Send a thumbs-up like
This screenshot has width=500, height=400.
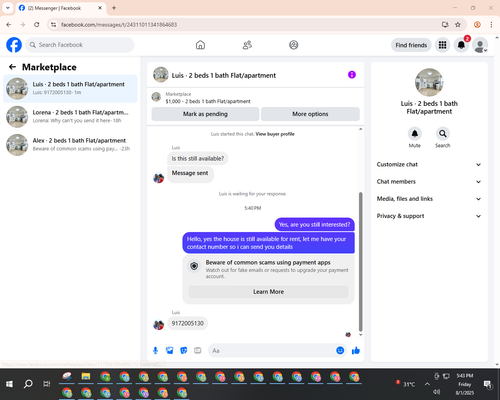(356, 350)
